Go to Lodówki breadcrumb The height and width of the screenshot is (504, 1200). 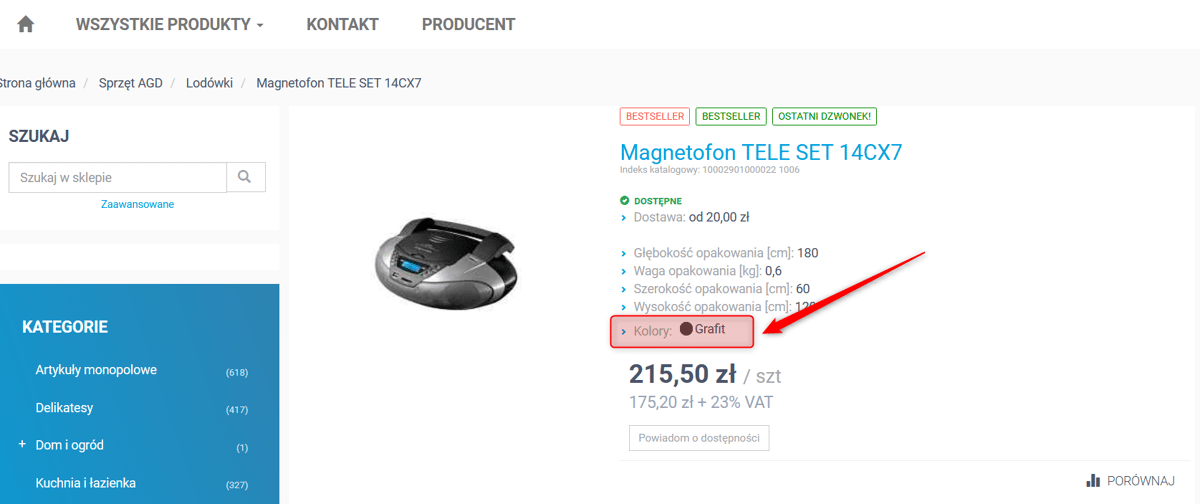pos(209,83)
